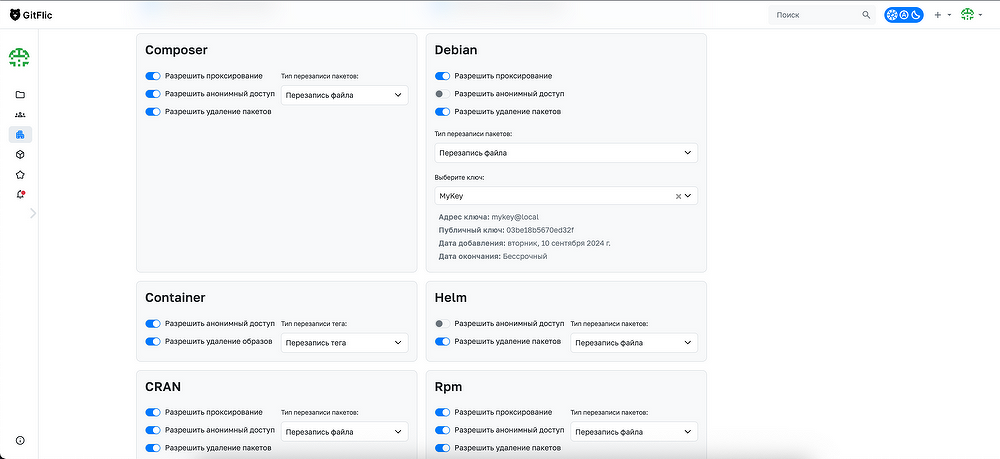Expand the Debian key selection dropdown

pos(688,196)
